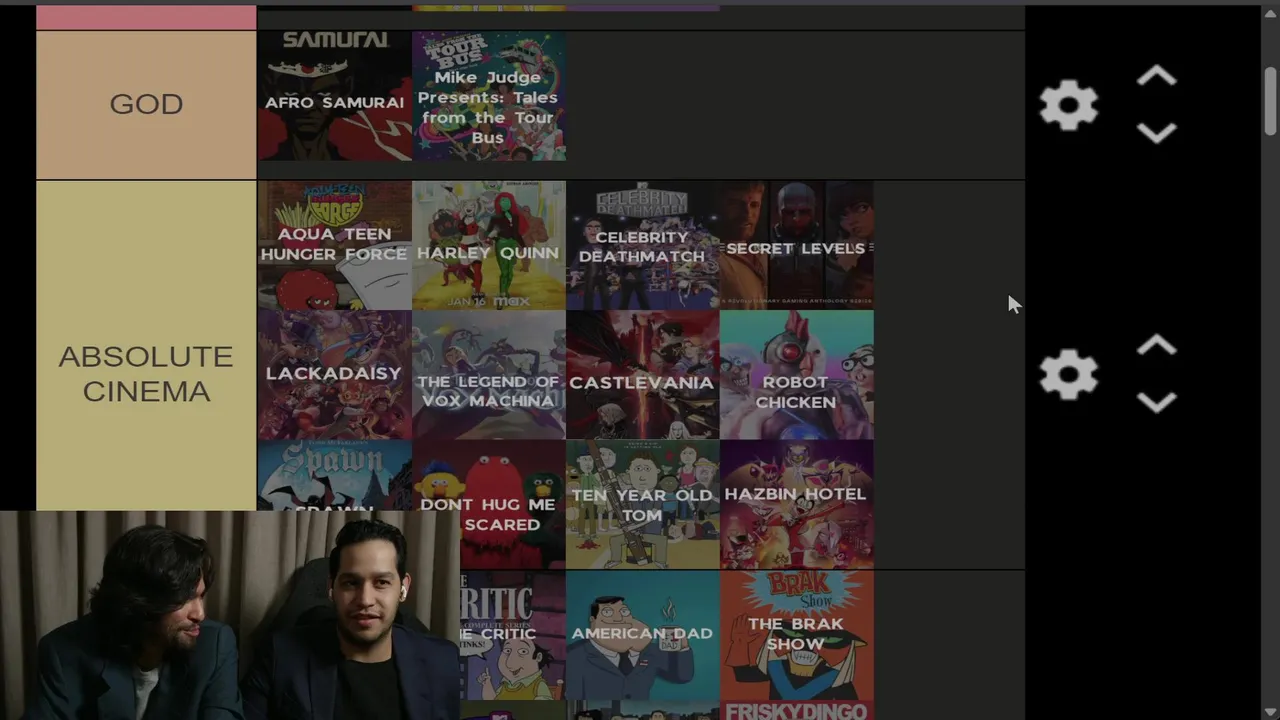This screenshot has height=720, width=1280.
Task: Open settings gear for Absolute Cinema row
Action: [1069, 375]
